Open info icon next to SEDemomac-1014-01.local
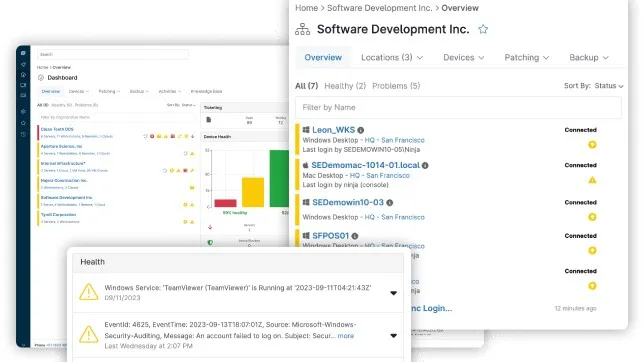The height and width of the screenshot is (362, 644). pyautogui.click(x=425, y=166)
